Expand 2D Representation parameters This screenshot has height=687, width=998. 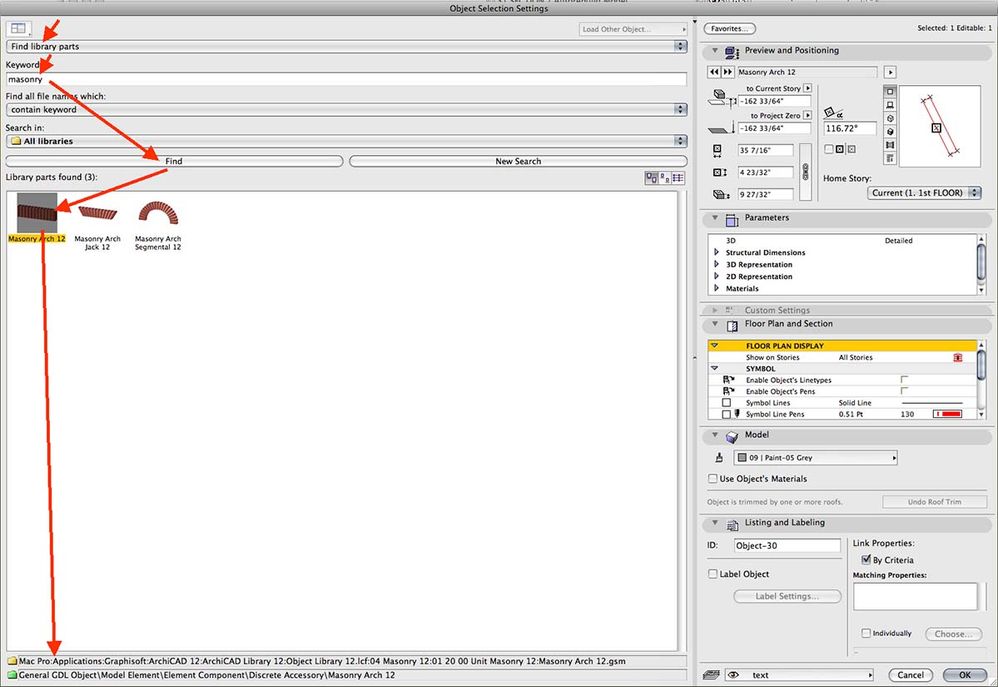717,276
